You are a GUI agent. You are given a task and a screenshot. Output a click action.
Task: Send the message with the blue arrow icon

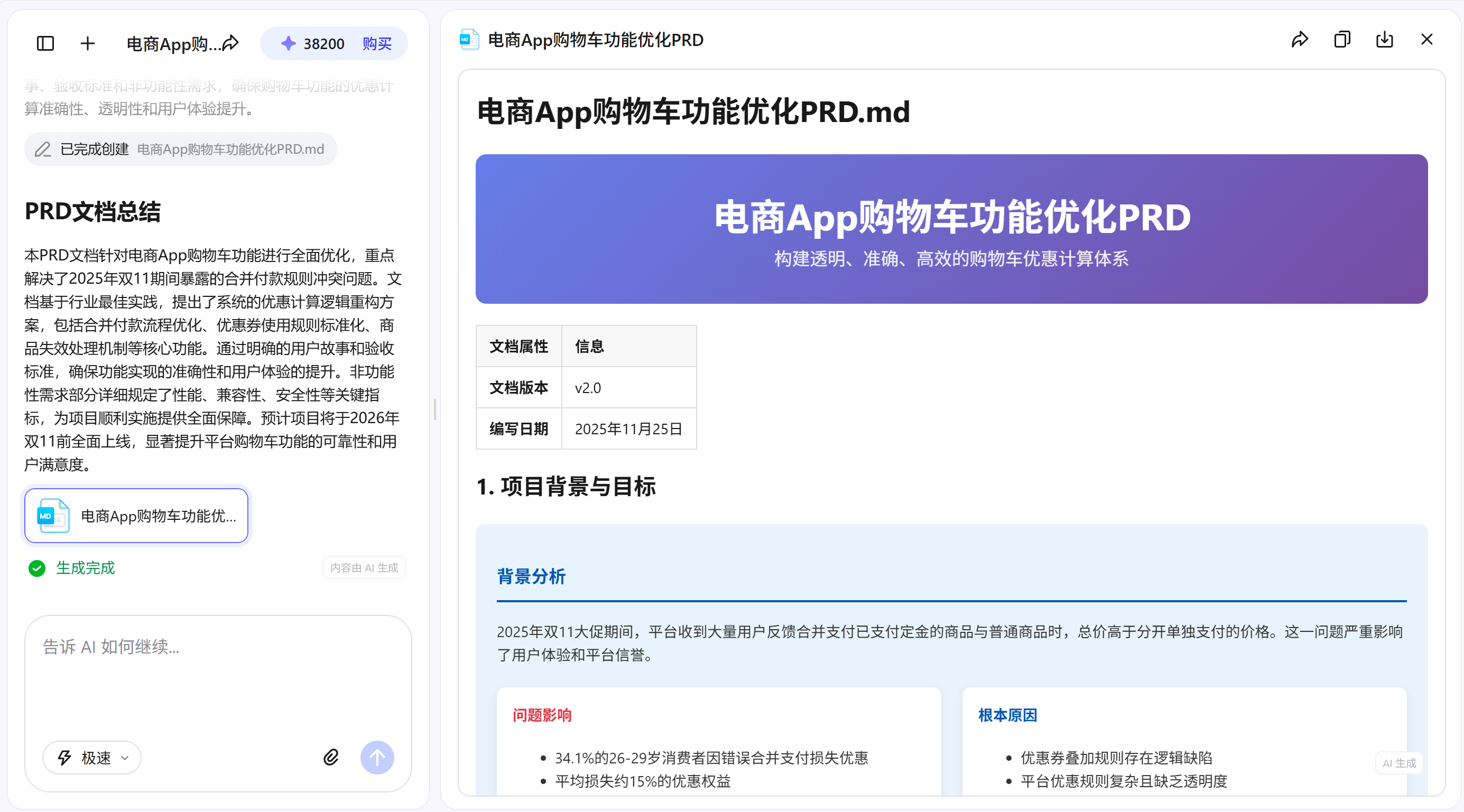coord(377,758)
